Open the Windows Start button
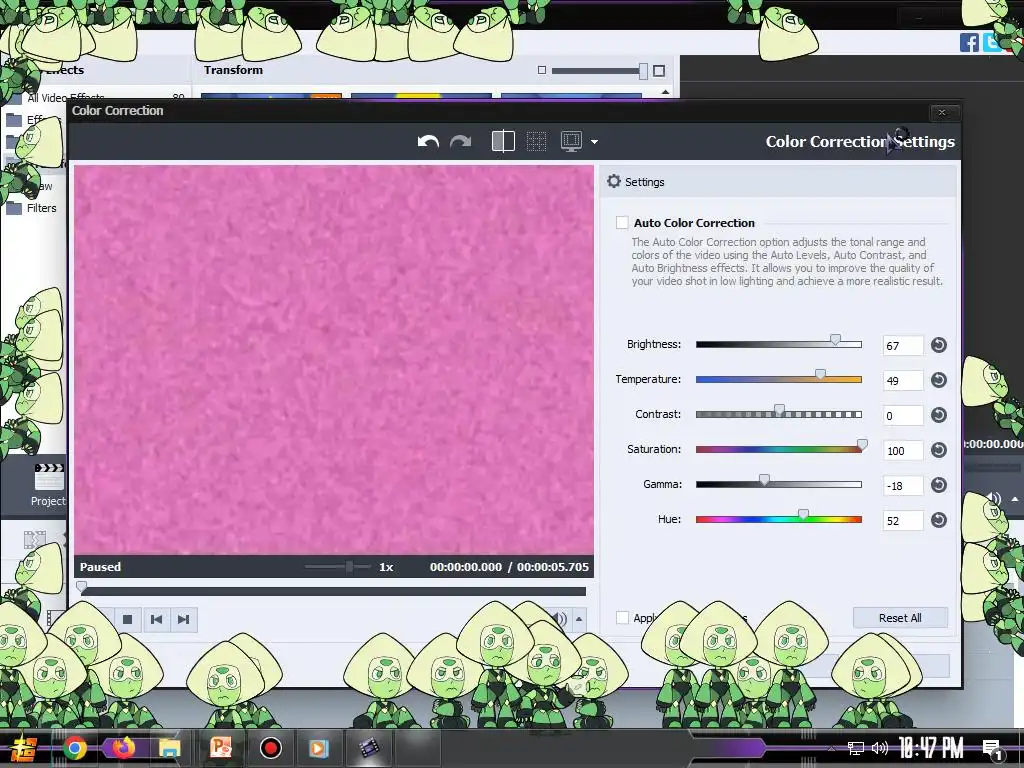The height and width of the screenshot is (768, 1024). (x=24, y=748)
